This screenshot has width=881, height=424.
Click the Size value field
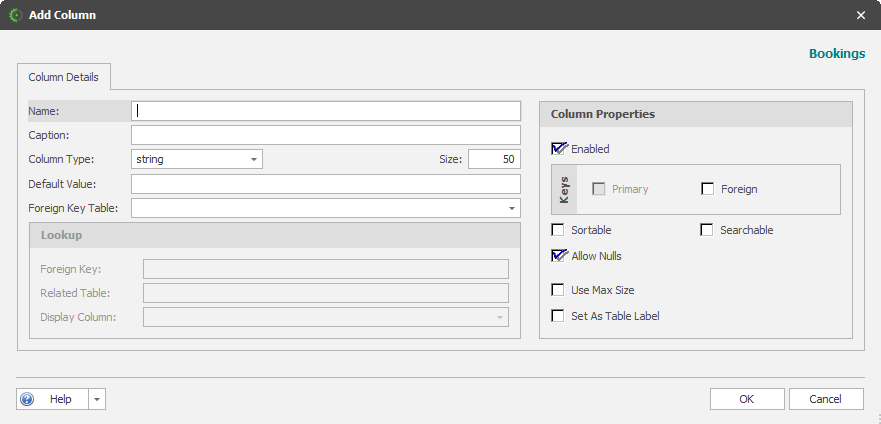point(494,159)
